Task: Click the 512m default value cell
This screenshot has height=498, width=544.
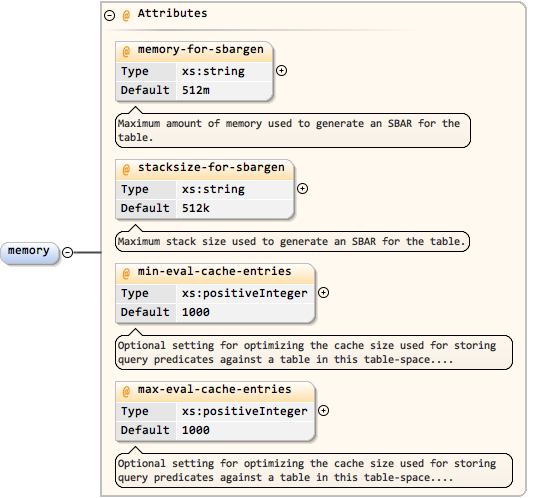Action: (224, 91)
